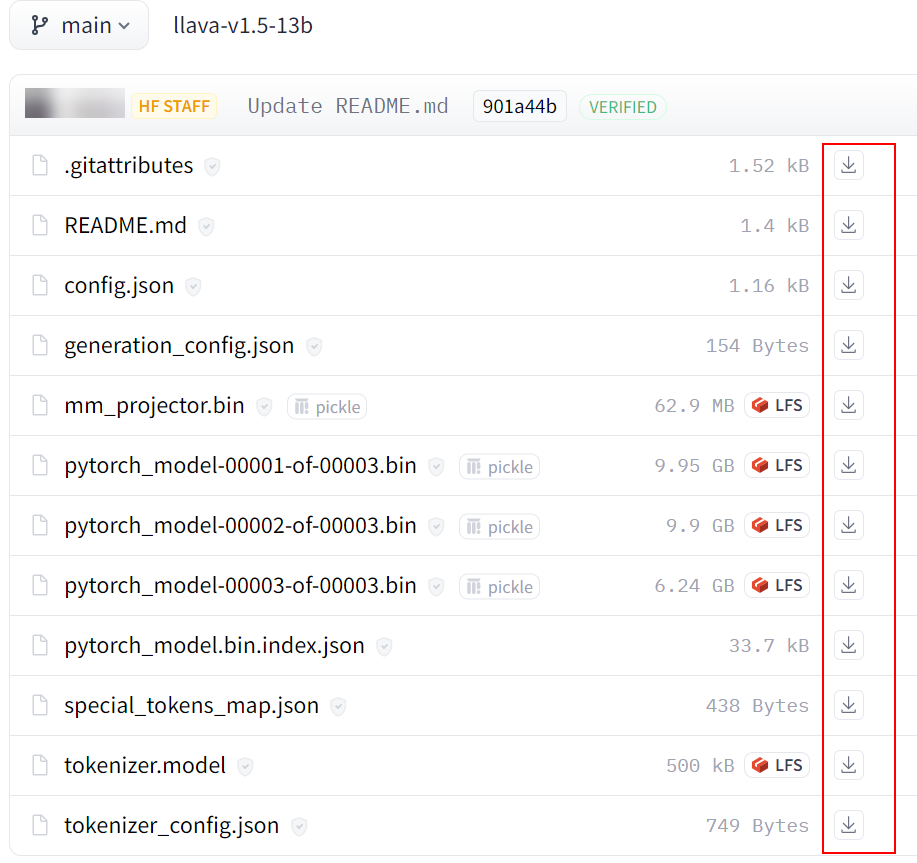The image size is (917, 863).
Task: Click the shield icon beside pytorch_model-00002-of-00003.bin
Action: tap(436, 526)
